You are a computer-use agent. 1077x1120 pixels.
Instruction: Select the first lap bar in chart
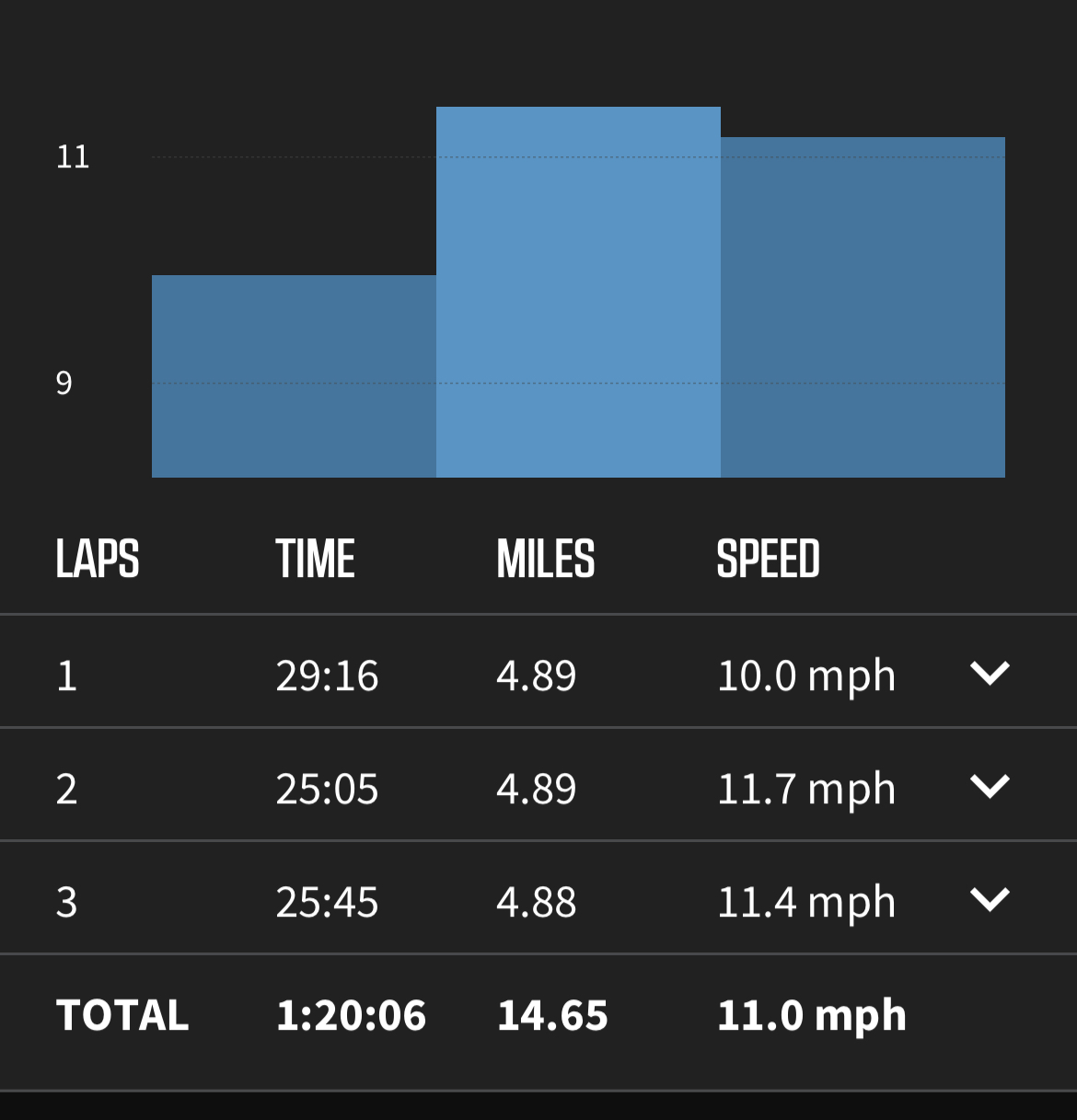pos(294,375)
